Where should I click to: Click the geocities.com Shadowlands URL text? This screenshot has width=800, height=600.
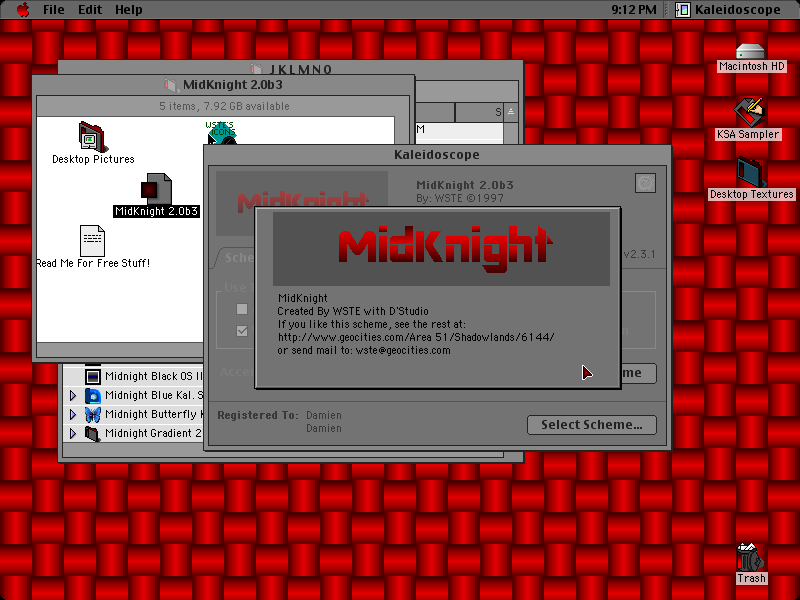click(x=416, y=337)
